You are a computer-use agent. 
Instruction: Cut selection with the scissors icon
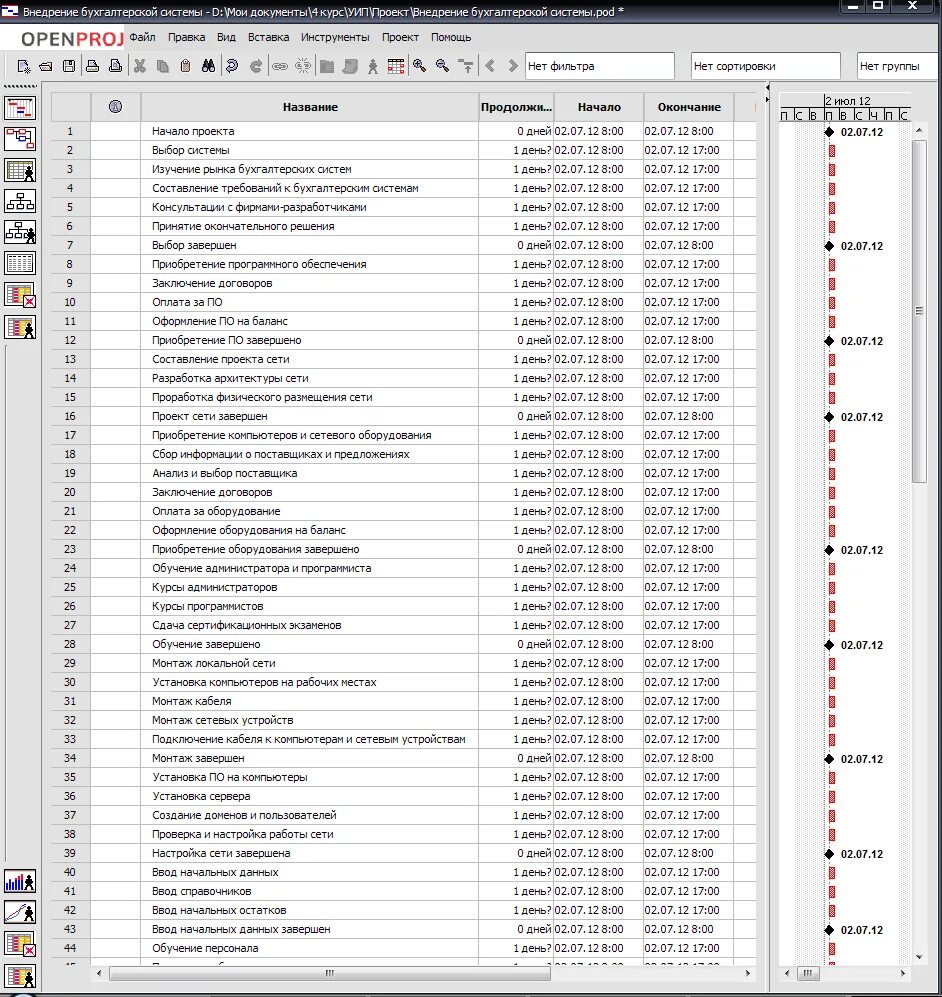pos(140,66)
